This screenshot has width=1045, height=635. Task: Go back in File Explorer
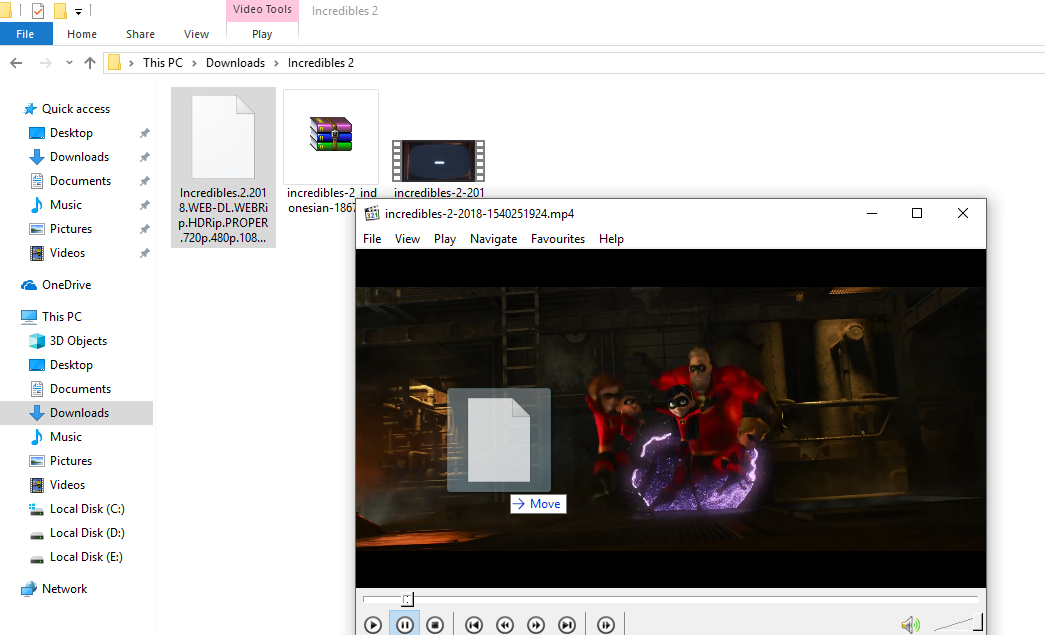(16, 63)
